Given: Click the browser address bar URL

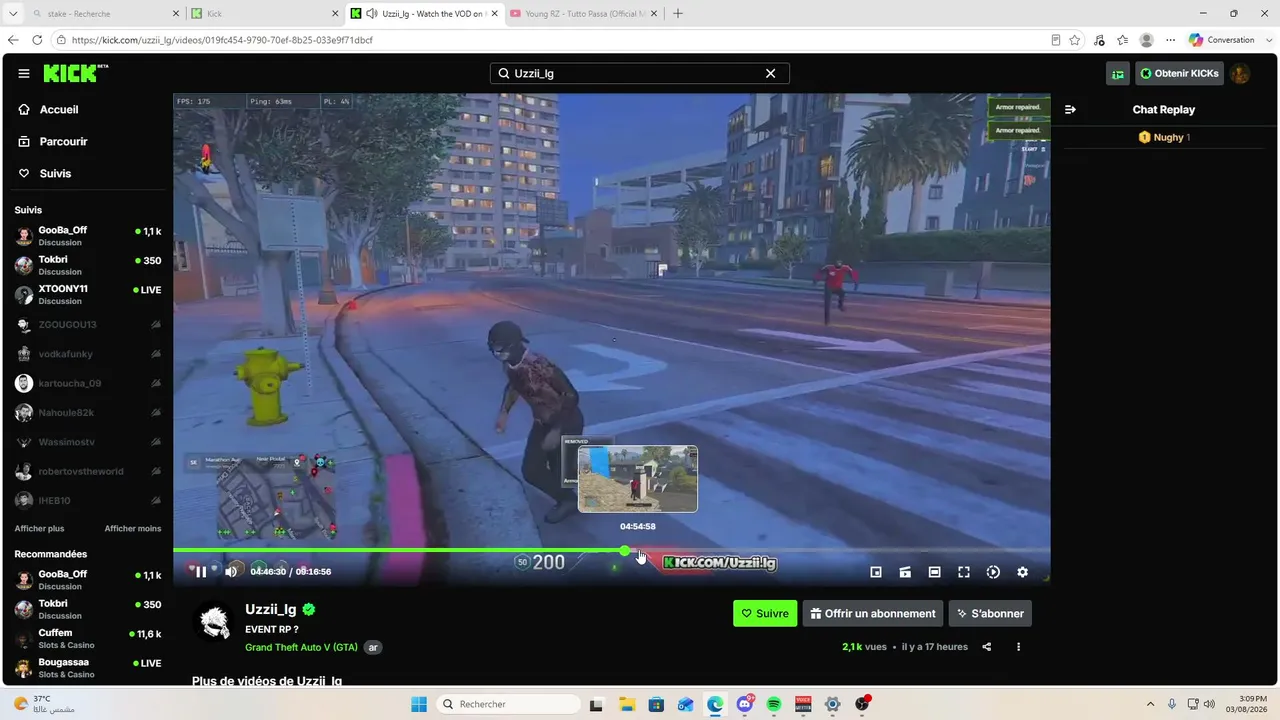Looking at the screenshot, I should point(222,40).
